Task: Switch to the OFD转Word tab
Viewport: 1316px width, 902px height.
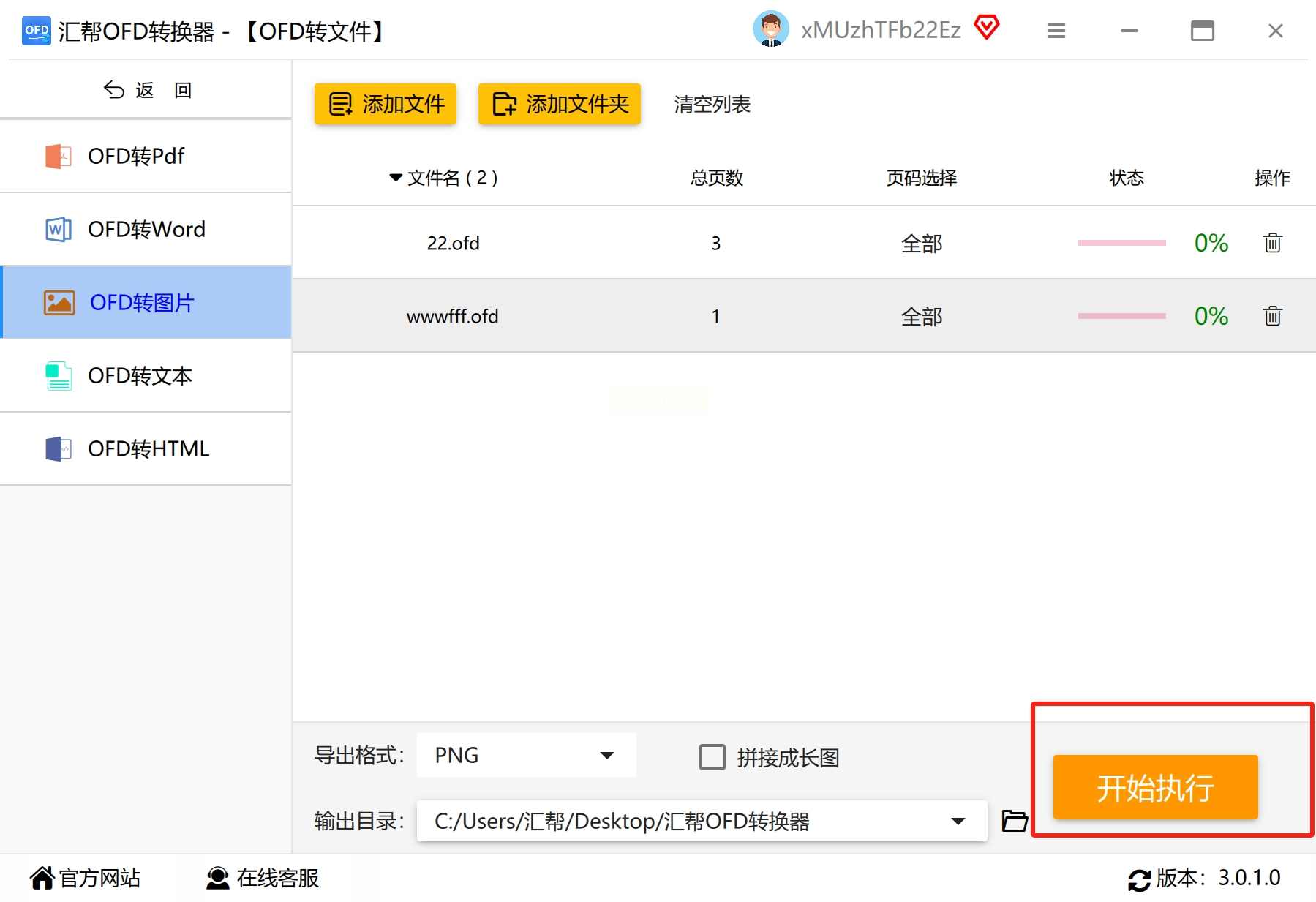Action: click(x=146, y=229)
